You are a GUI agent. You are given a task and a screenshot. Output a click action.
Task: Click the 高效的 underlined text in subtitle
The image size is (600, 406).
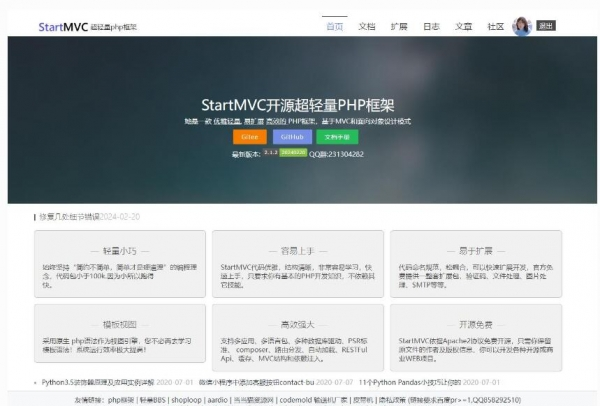coord(276,121)
